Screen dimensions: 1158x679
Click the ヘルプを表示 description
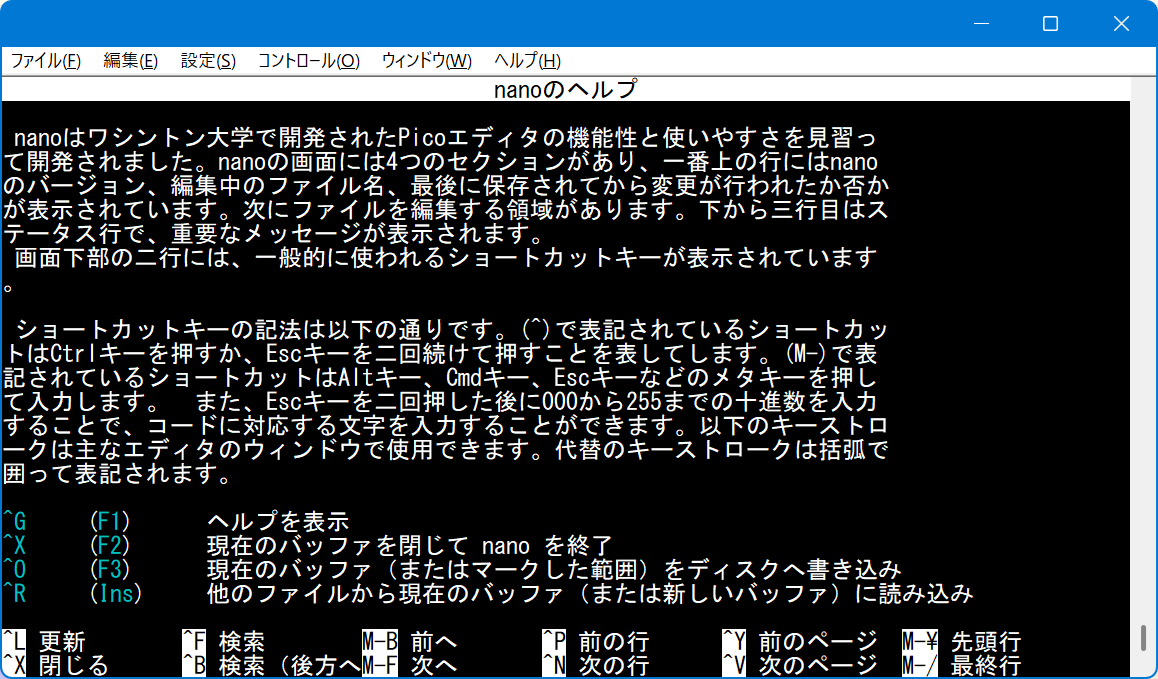point(278,522)
